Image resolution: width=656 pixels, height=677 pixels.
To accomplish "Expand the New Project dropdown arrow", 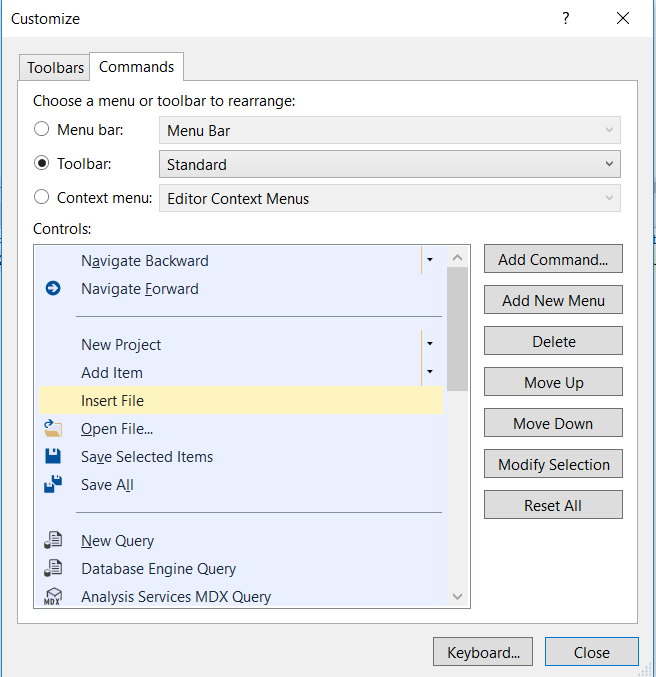I will pyautogui.click(x=429, y=344).
